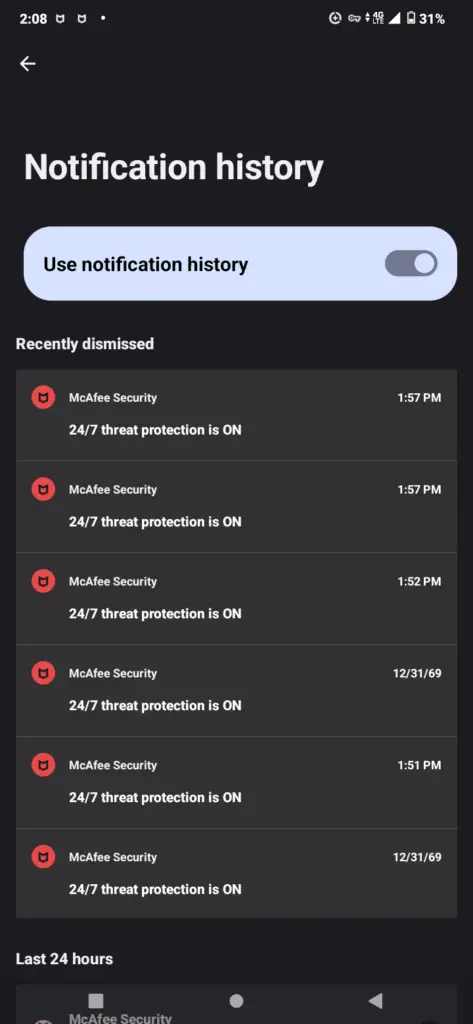Open the 1:52 PM threat protection notification
The width and height of the screenshot is (473, 1024).
[236, 599]
